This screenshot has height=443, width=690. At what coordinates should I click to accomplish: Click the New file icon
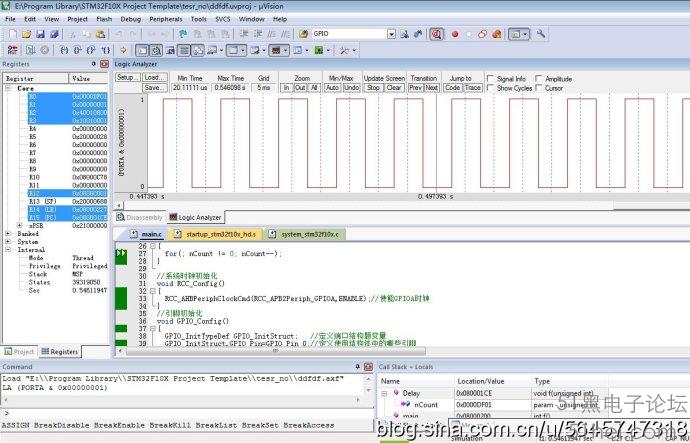point(13,34)
